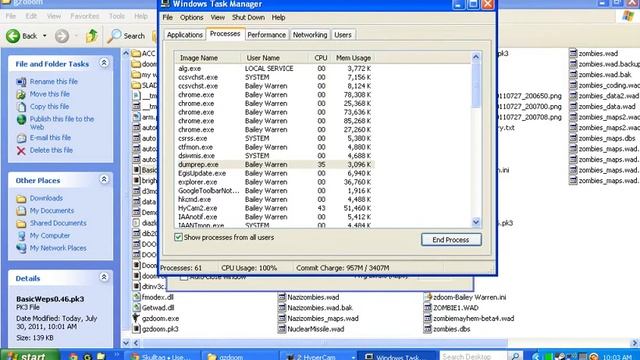Switch to the Applications tab

click(184, 35)
